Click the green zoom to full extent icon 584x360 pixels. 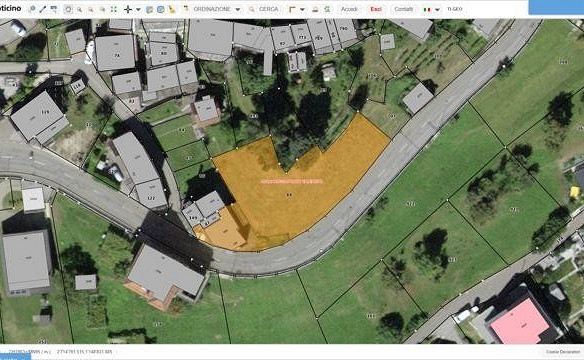point(114,9)
